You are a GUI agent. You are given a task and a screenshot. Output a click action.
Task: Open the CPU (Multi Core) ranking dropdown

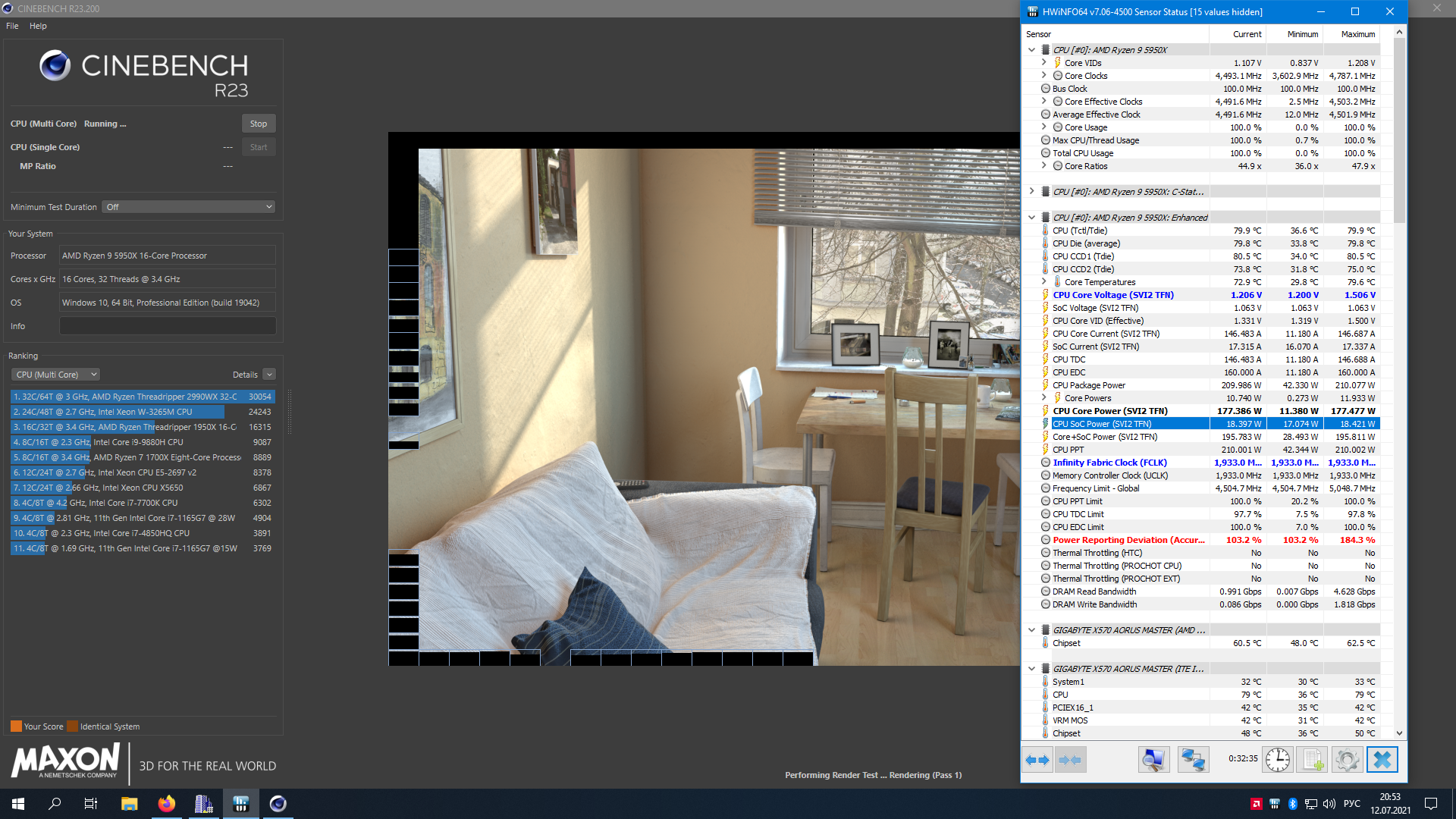click(x=56, y=375)
